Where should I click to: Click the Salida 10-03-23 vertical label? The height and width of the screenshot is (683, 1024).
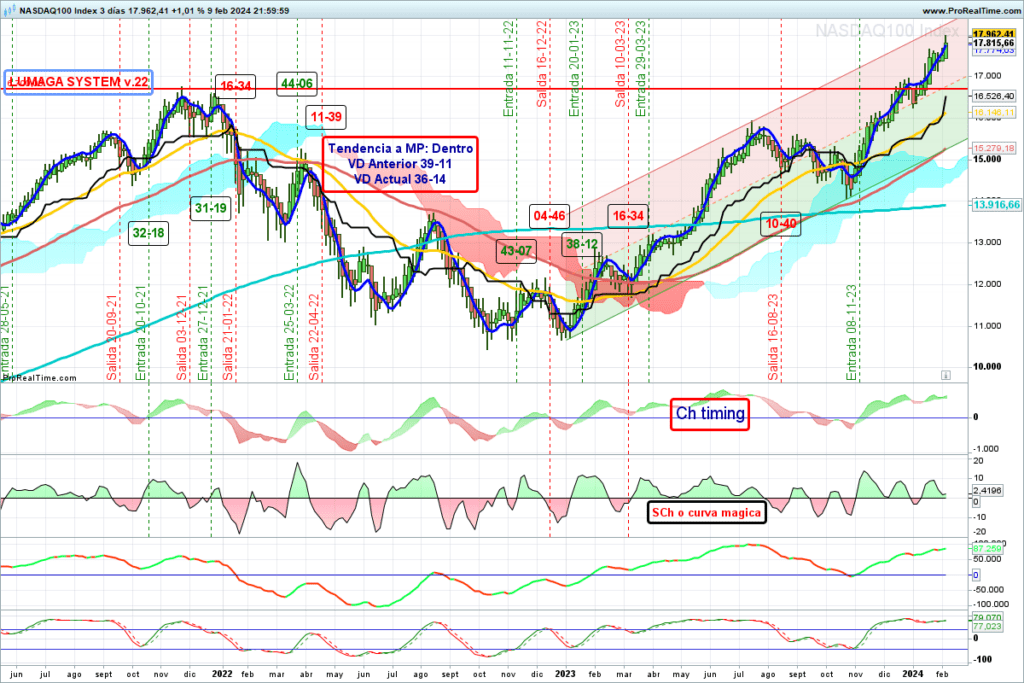point(620,64)
